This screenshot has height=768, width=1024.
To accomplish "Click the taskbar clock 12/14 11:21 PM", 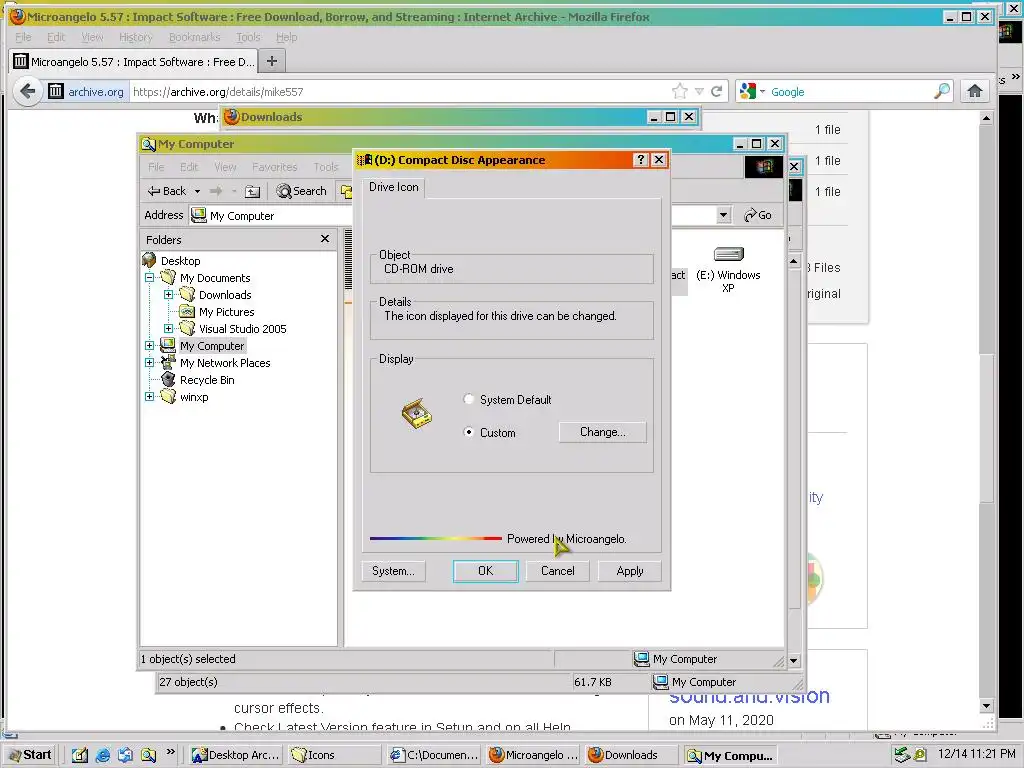I will tap(976, 754).
